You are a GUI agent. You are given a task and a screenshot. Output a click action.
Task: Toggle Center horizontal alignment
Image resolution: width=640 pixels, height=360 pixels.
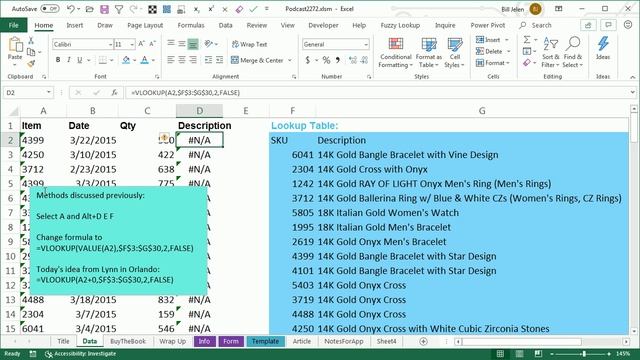click(182, 60)
